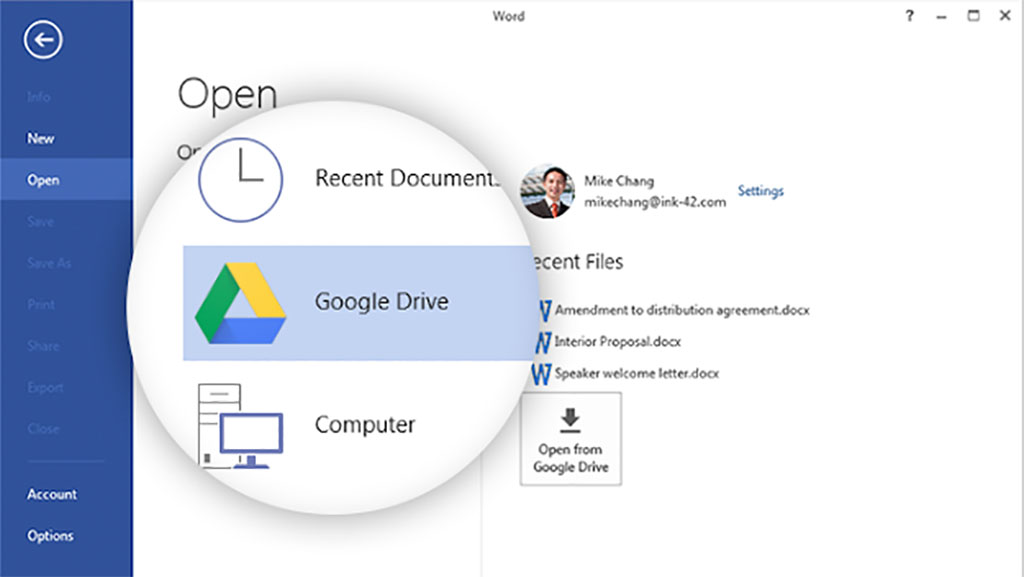Image resolution: width=1024 pixels, height=577 pixels.
Task: Select New in the sidebar
Action: (x=40, y=138)
